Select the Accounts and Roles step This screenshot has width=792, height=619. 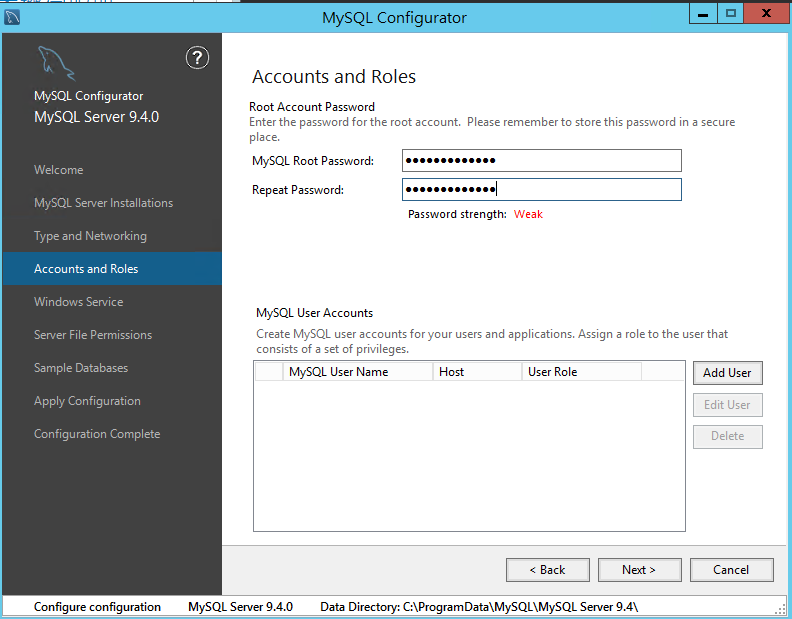(112, 268)
